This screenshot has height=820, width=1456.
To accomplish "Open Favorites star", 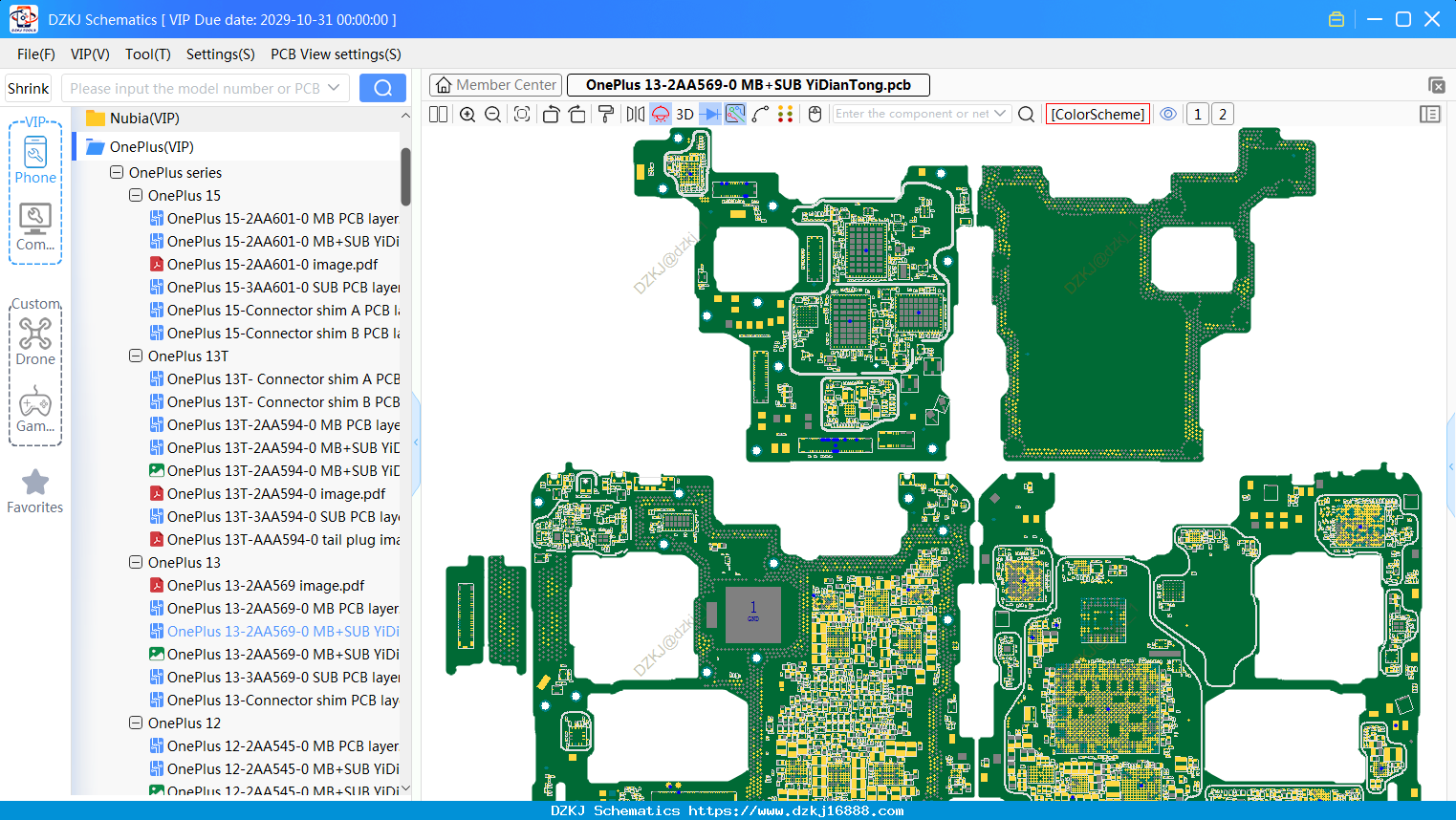I will pos(35,491).
